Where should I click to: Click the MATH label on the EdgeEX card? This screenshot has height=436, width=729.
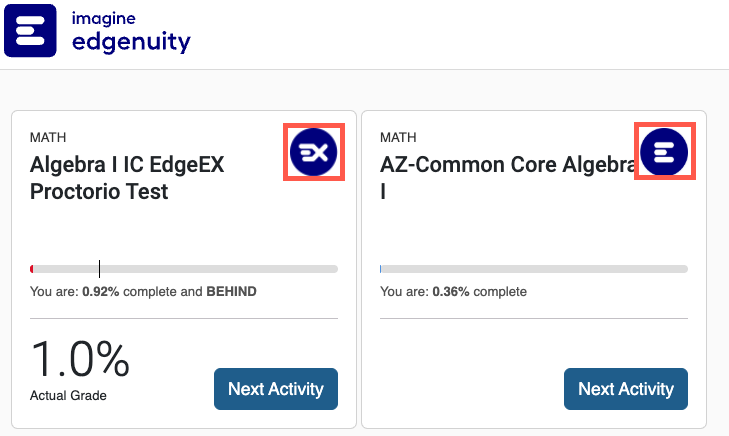point(49,137)
